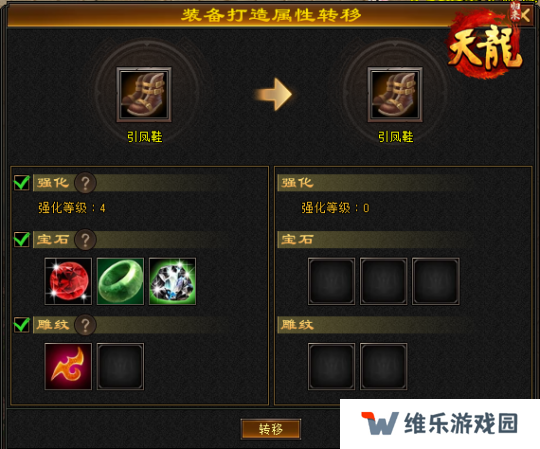Click the 转移 transfer button
Screen dimensions: 540x449
[271, 429]
